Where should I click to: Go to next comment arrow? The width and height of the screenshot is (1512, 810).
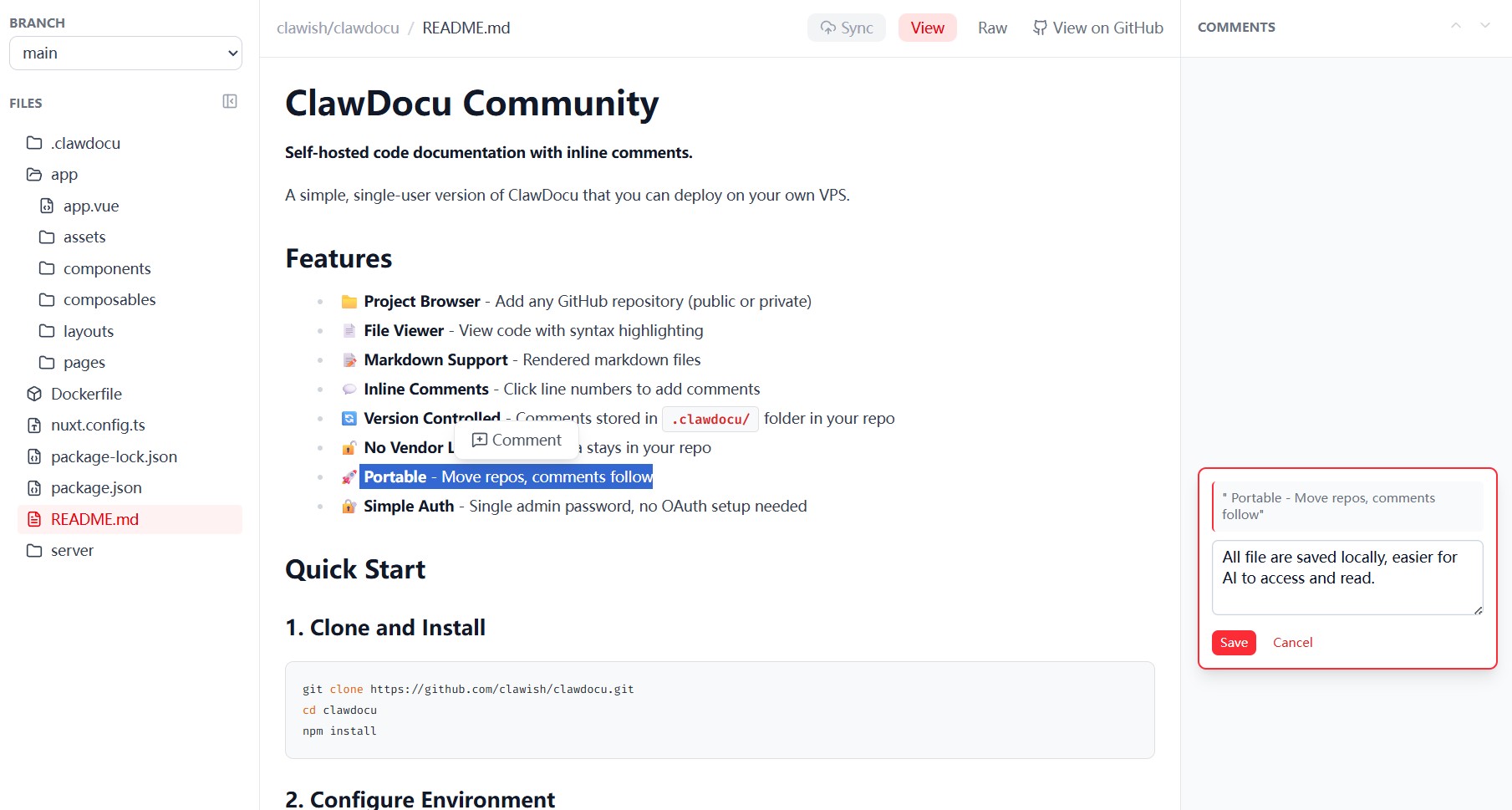pyautogui.click(x=1485, y=26)
